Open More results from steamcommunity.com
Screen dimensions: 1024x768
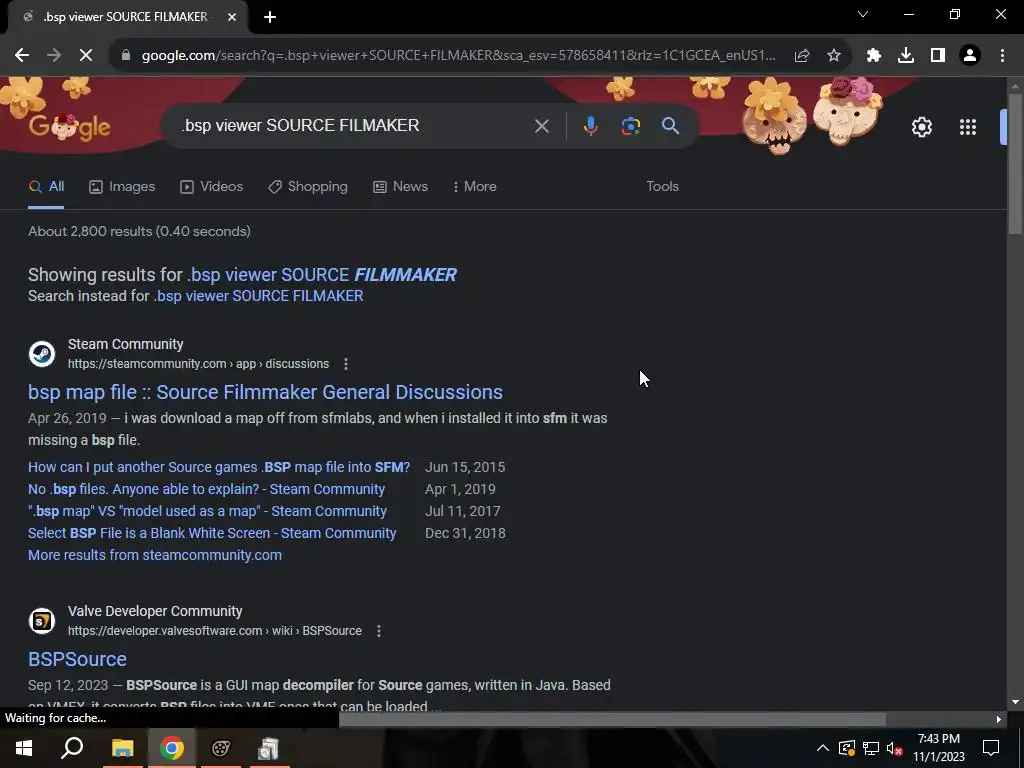pyautogui.click(x=155, y=555)
